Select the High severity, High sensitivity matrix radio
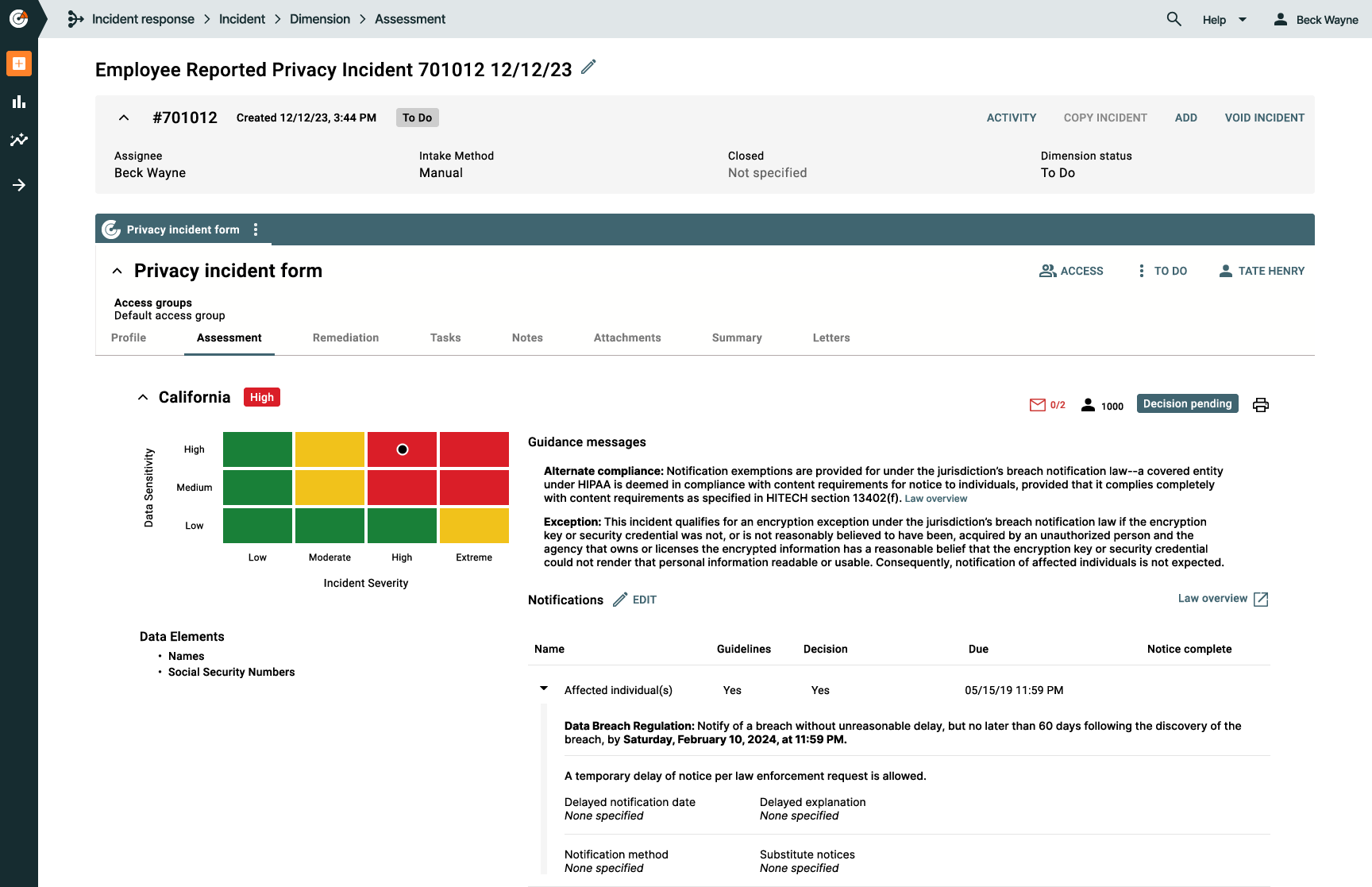Screen dimensions: 1372x887 coord(402,449)
